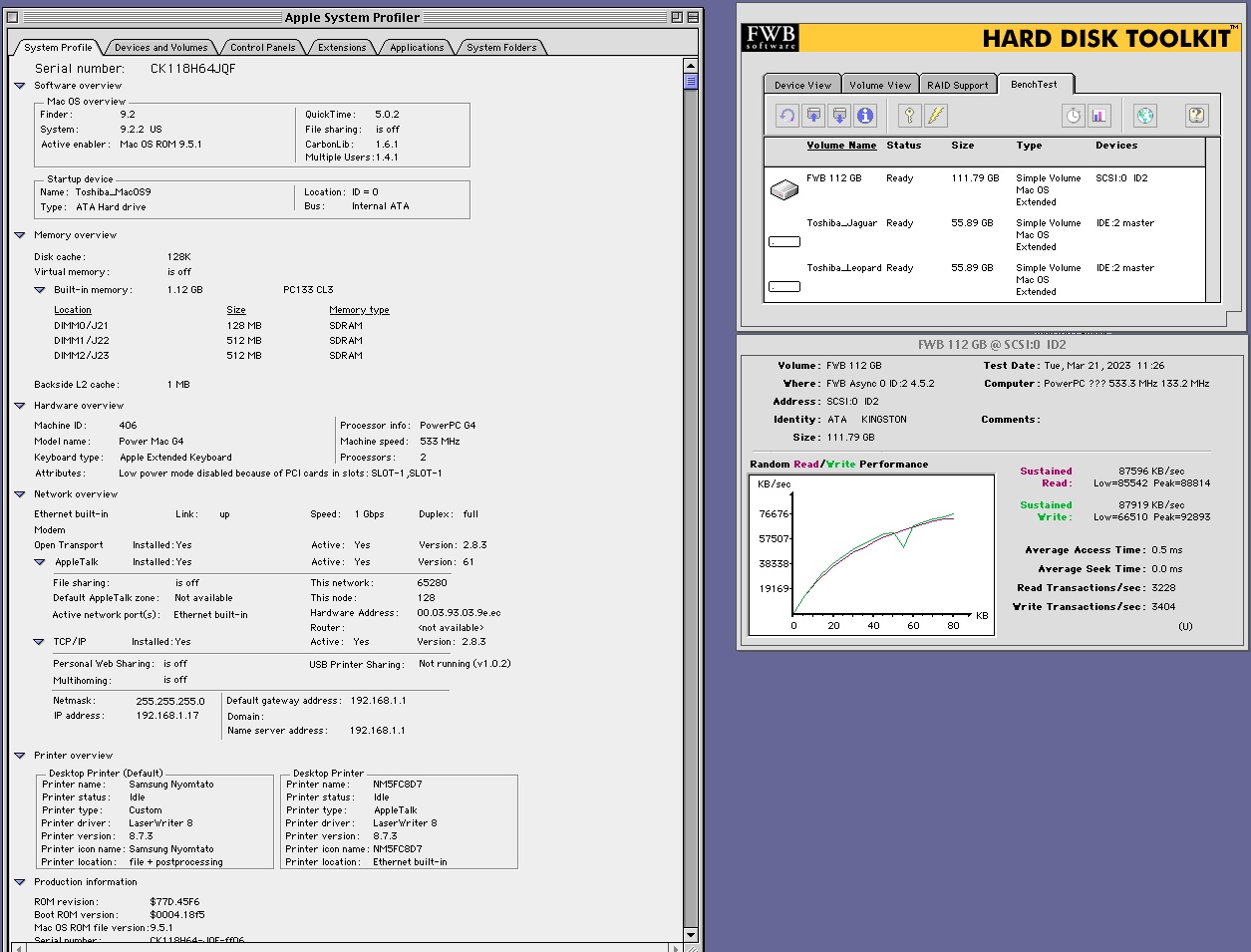Collapse the Software overview section
Viewport: 1251px width, 952px height.
[x=20, y=86]
